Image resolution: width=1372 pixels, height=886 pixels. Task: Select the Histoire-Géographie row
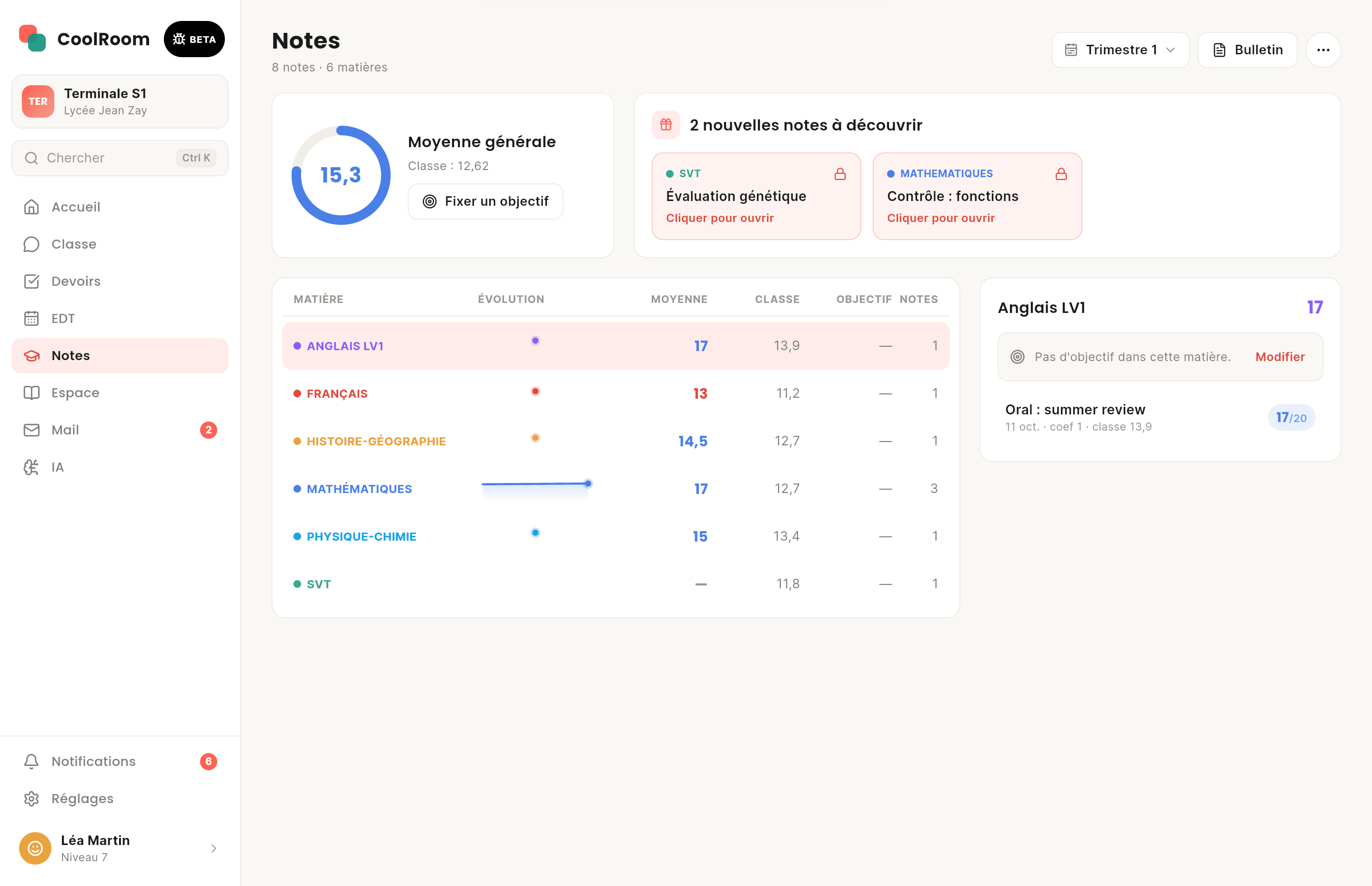point(615,441)
